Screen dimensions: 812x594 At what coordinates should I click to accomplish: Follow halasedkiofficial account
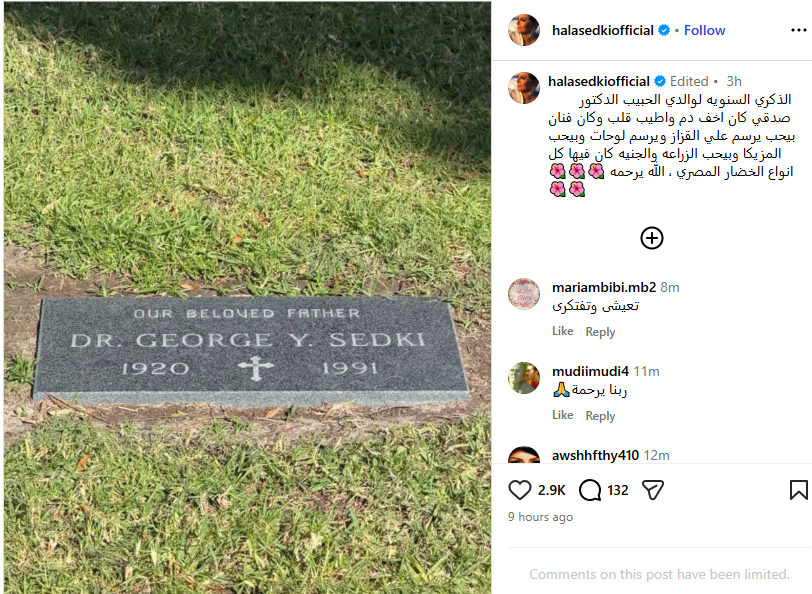pyautogui.click(x=704, y=31)
